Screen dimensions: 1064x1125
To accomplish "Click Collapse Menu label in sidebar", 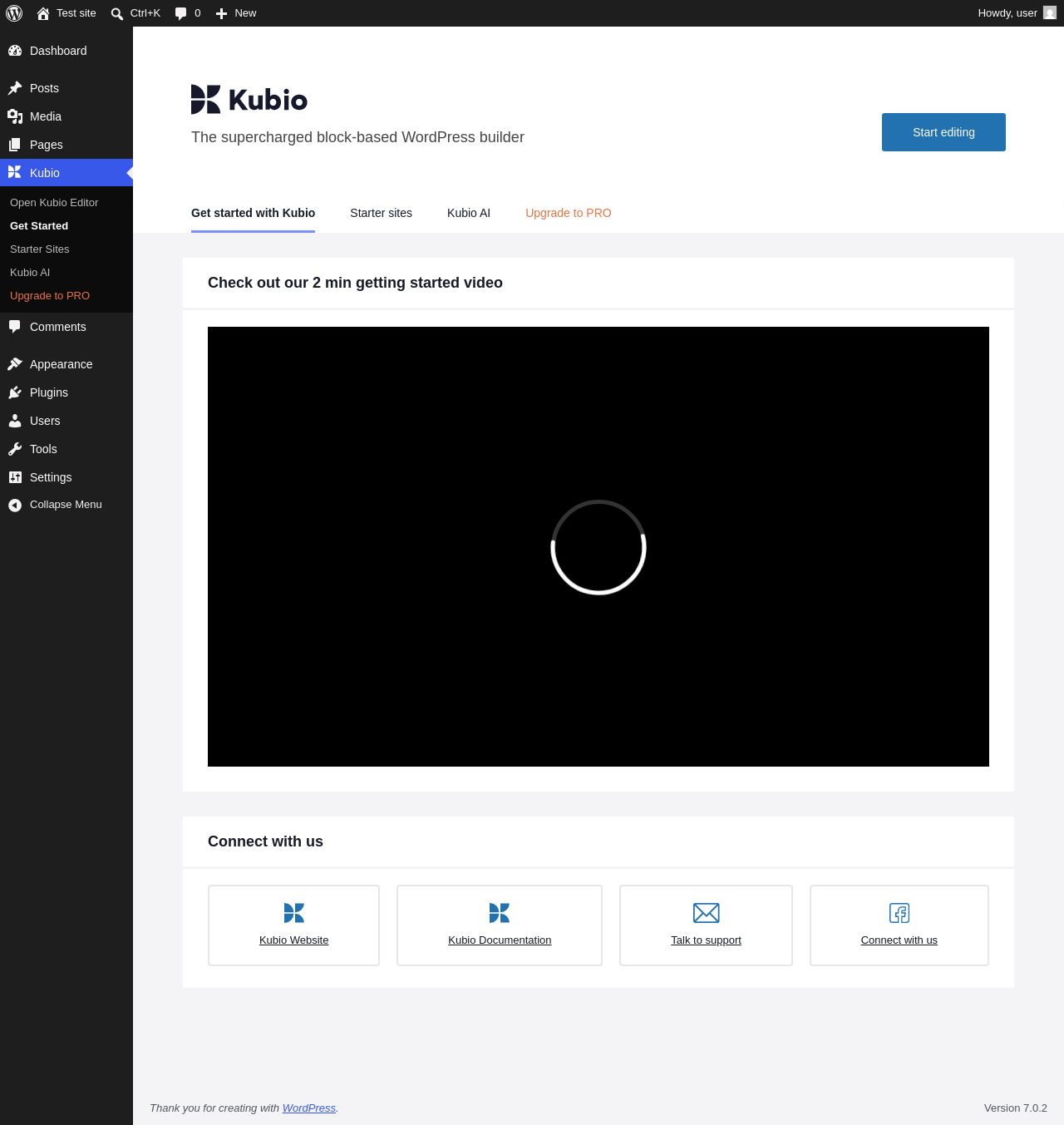I will pyautogui.click(x=66, y=505).
